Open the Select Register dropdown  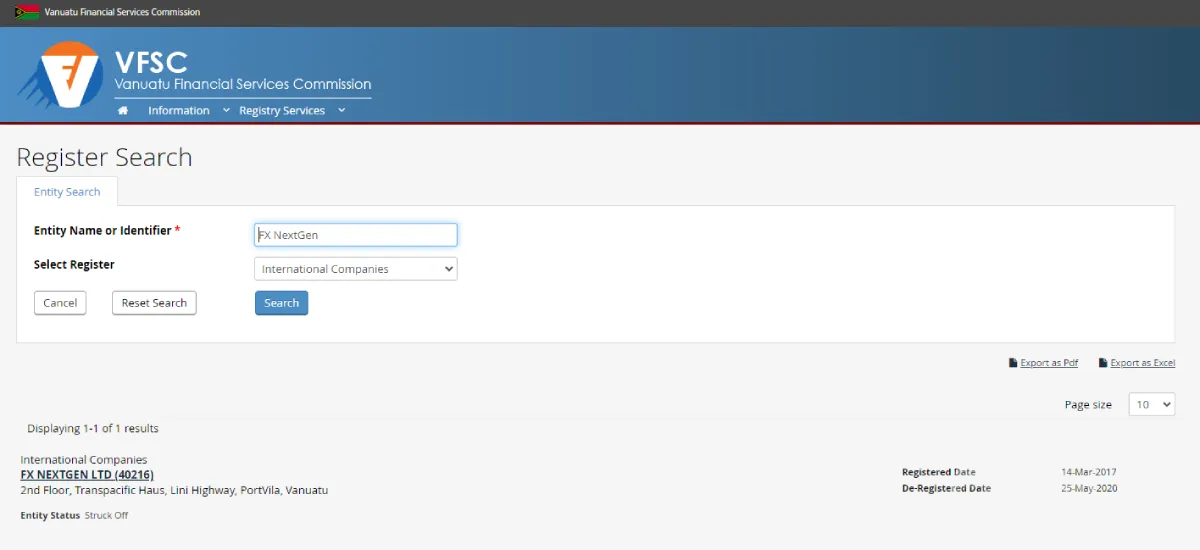[356, 269]
